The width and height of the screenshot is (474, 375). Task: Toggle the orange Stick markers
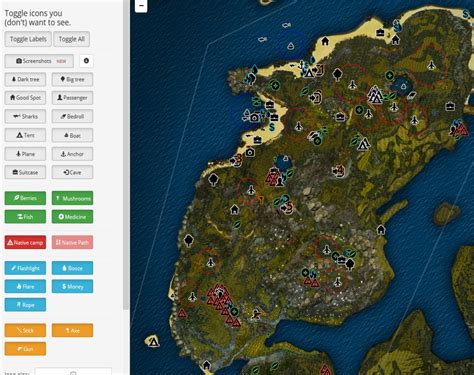(25, 330)
